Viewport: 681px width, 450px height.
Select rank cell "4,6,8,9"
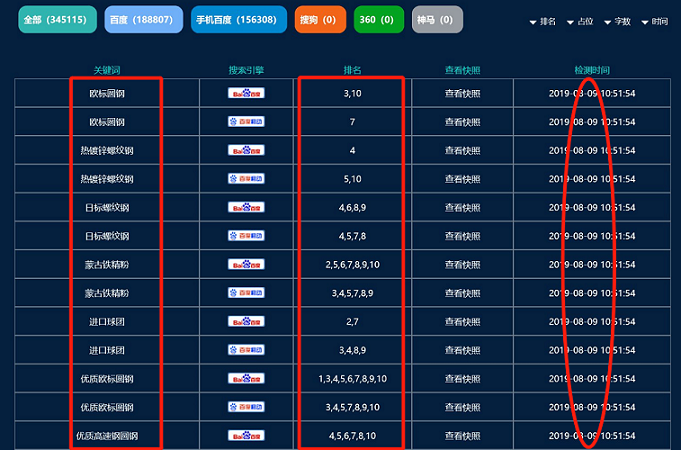click(352, 208)
